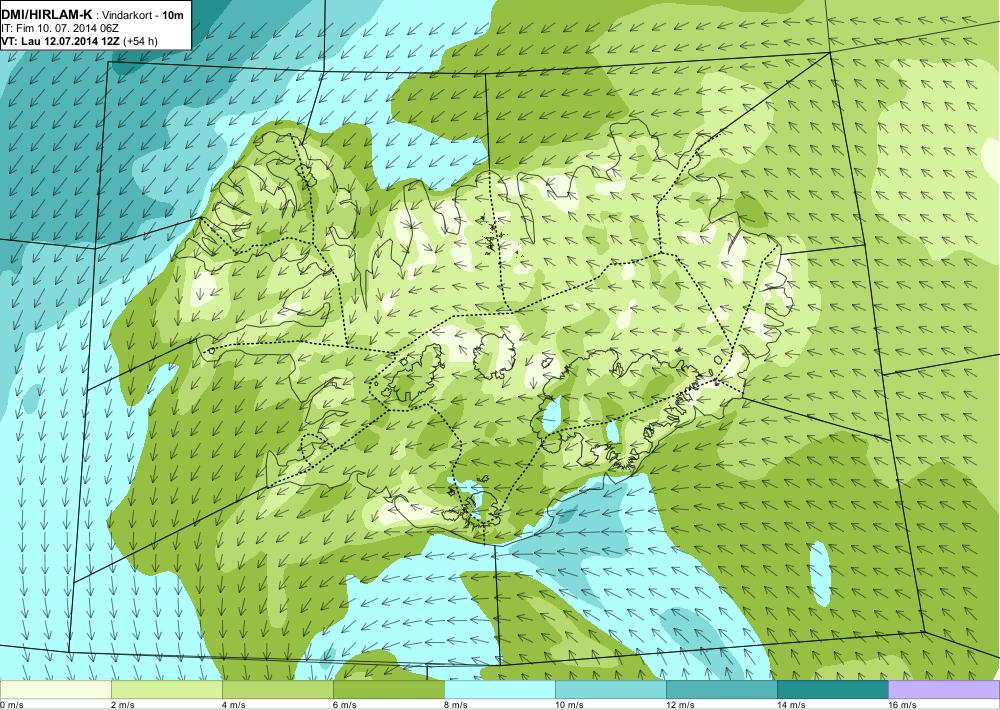Click the 12-14 m/s darker teal legend swatch

pos(721,690)
